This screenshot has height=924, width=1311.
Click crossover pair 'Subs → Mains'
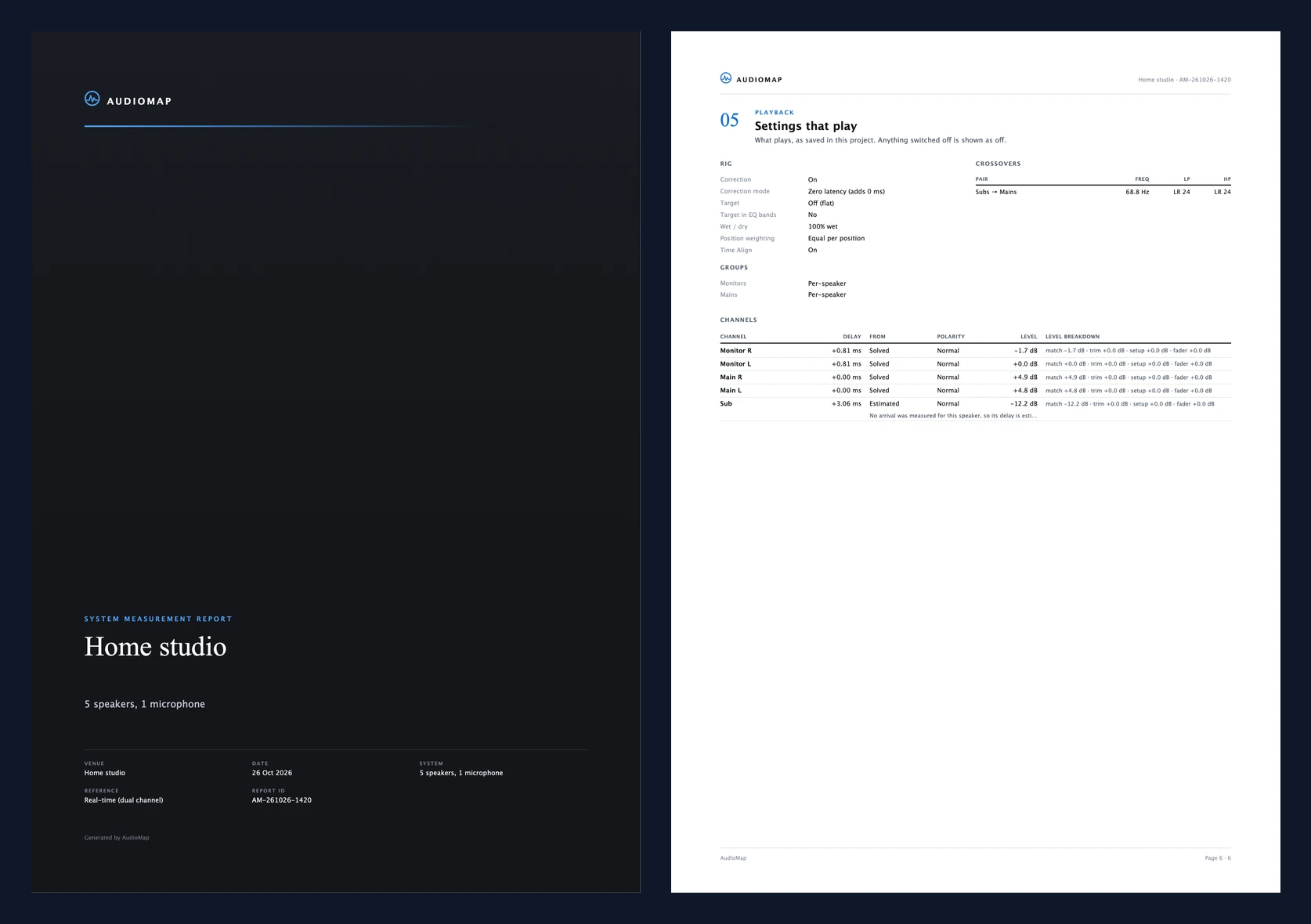point(996,192)
